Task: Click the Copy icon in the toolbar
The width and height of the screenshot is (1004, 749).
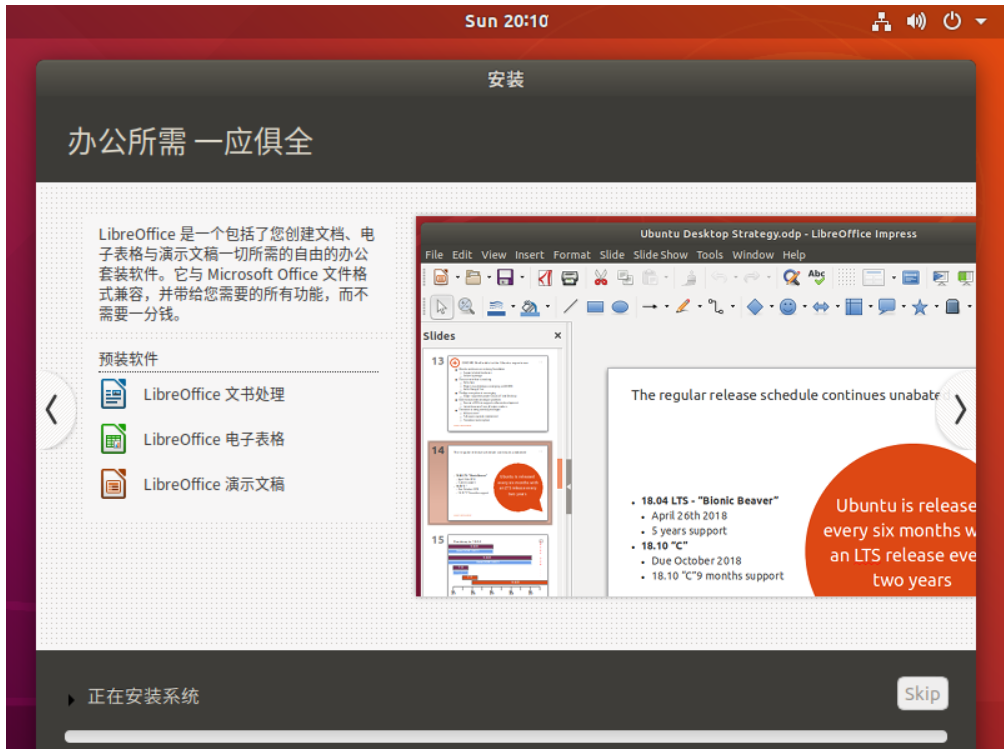Action: tap(625, 277)
